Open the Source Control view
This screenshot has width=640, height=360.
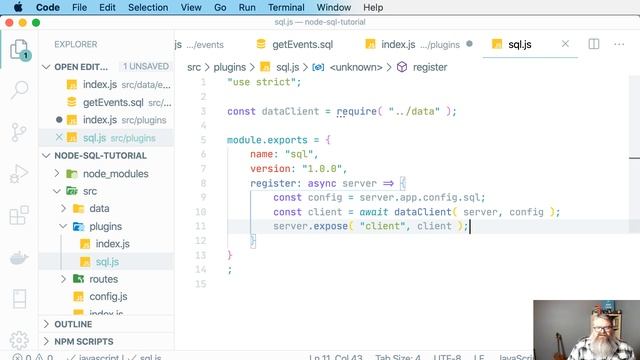point(19,132)
